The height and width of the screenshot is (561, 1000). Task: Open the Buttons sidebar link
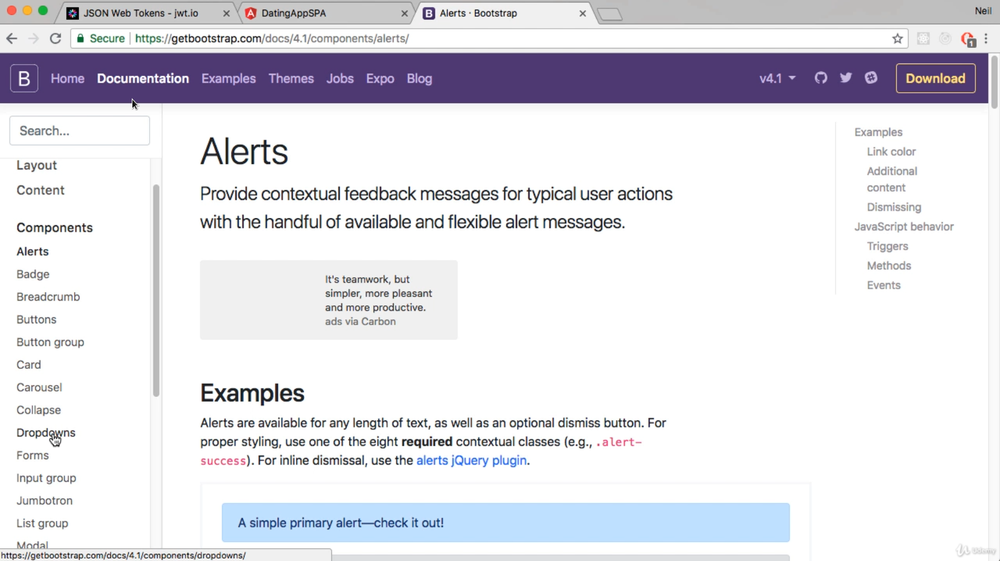point(36,319)
